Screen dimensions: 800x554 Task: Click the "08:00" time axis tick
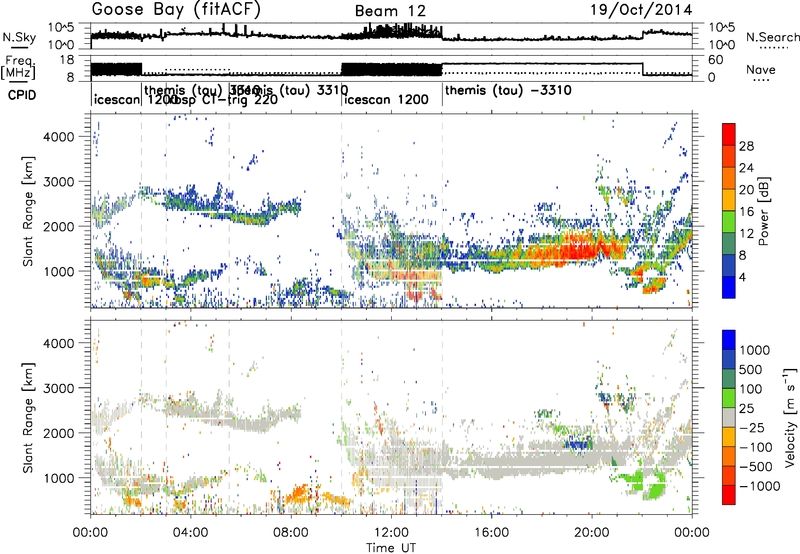tap(291, 533)
